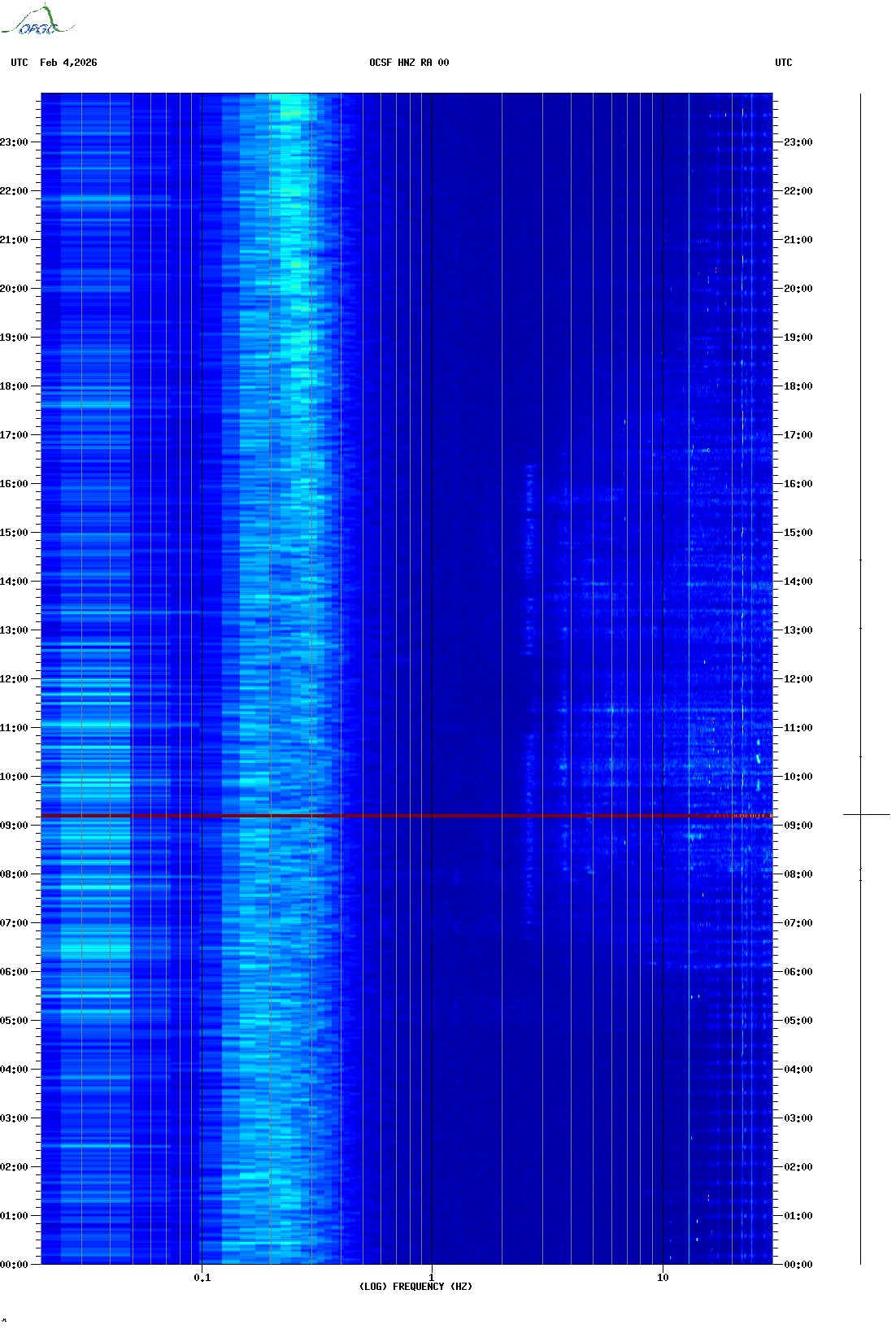Click '22:00' on the left time axis

click(14, 191)
